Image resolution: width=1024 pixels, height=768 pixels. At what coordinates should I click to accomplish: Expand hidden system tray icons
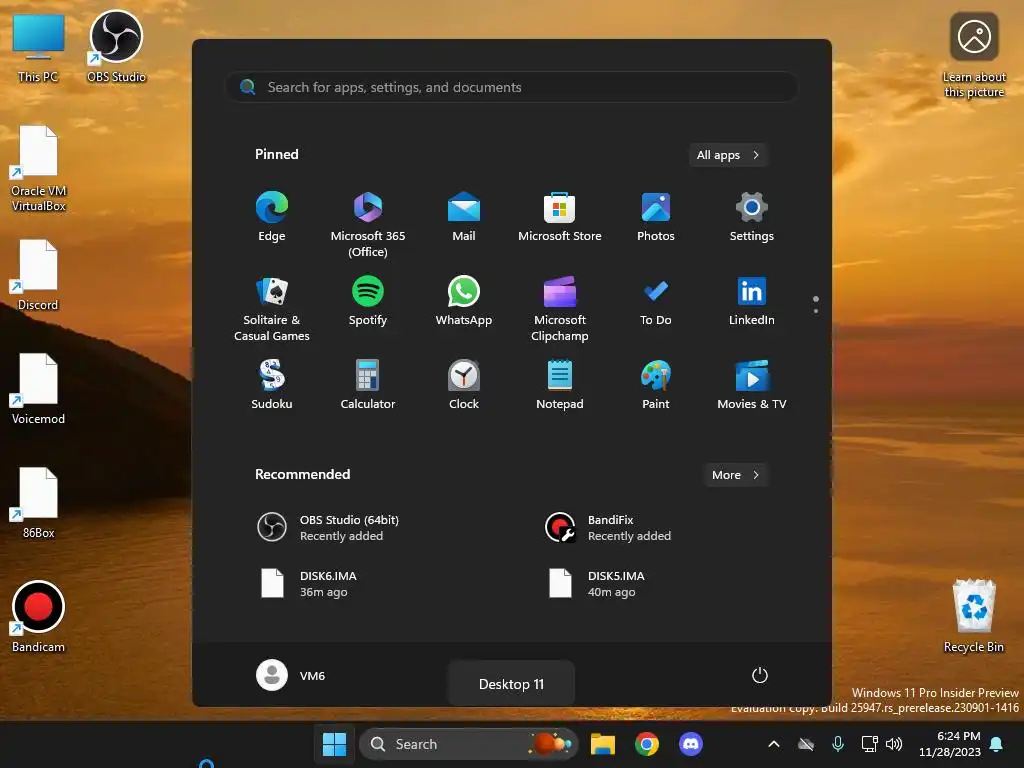774,744
